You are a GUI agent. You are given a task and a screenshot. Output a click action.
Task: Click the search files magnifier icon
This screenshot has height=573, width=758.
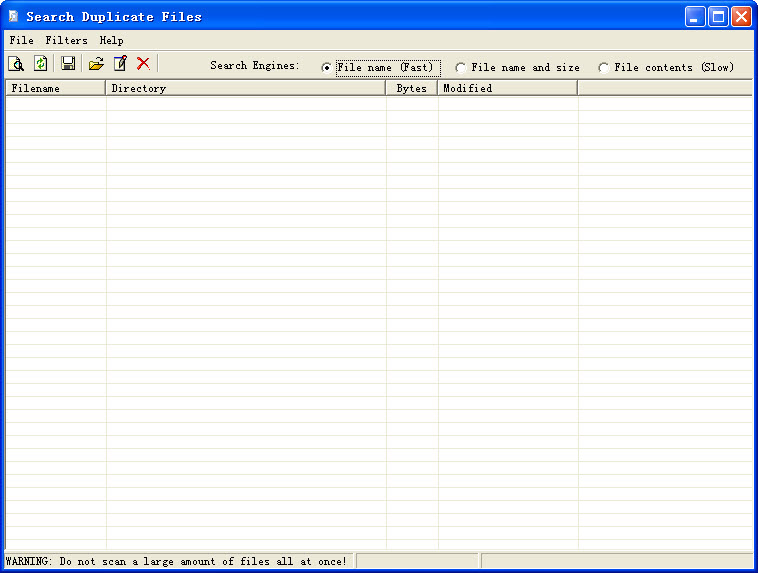(16, 64)
